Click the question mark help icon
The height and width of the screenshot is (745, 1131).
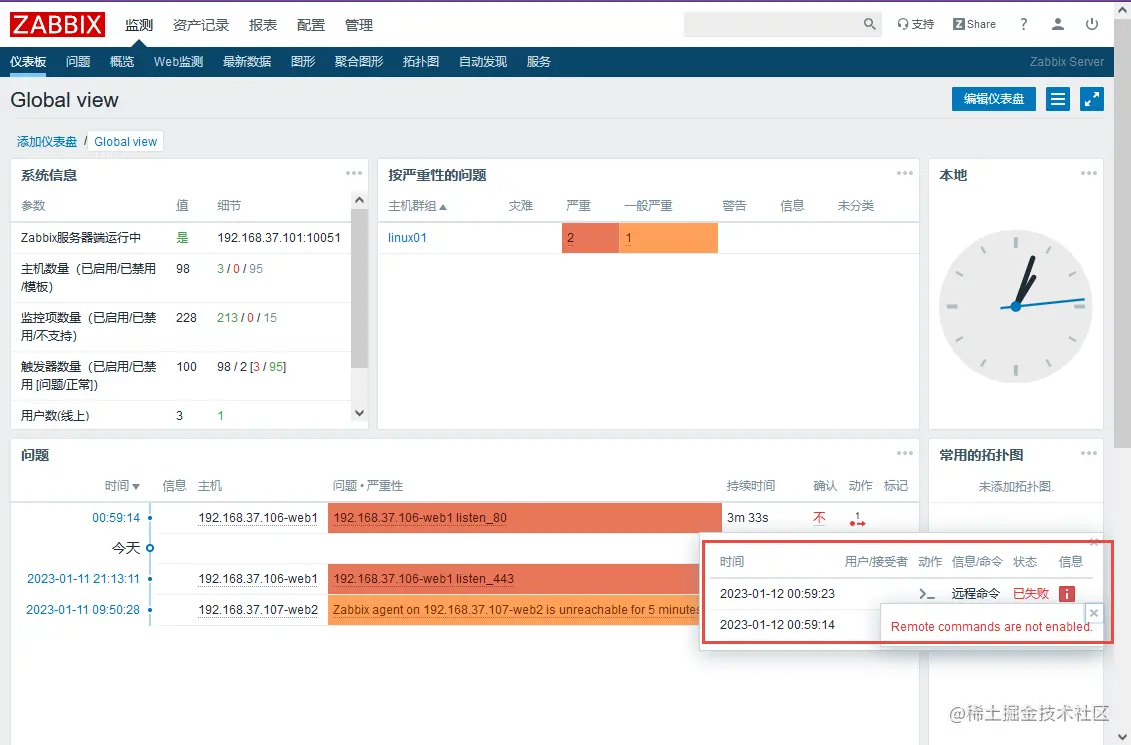[1023, 25]
